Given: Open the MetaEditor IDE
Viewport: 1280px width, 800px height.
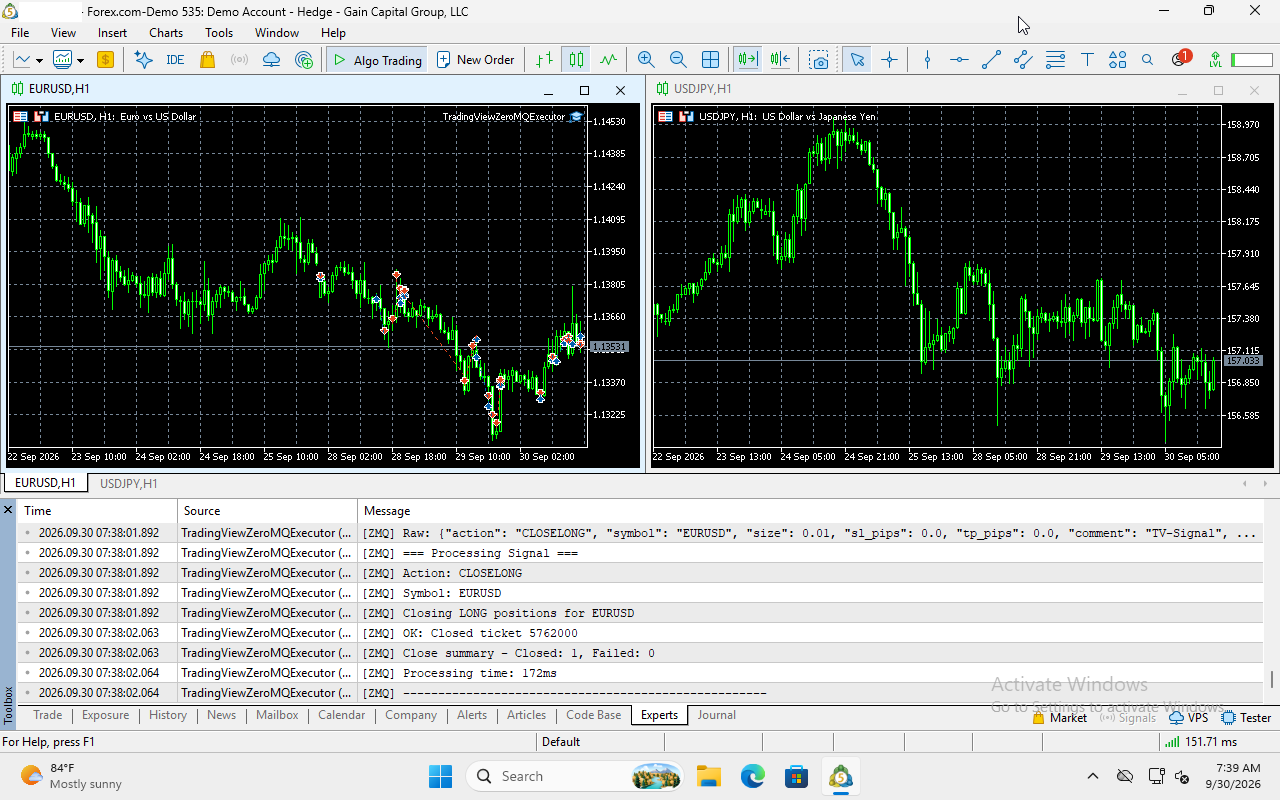Looking at the screenshot, I should tap(175, 60).
